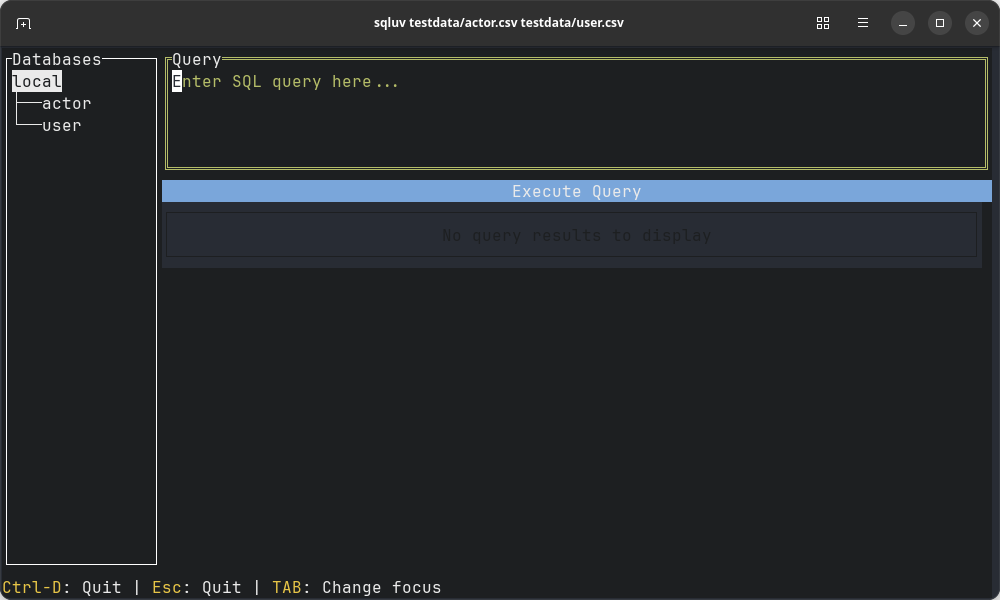
Task: Click the Ctrl-D Quit shortcut hint
Action: coord(62,588)
